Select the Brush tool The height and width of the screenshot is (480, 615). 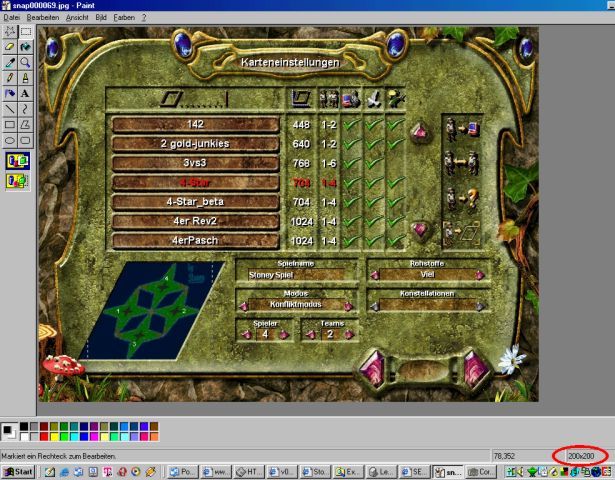[x=25, y=78]
